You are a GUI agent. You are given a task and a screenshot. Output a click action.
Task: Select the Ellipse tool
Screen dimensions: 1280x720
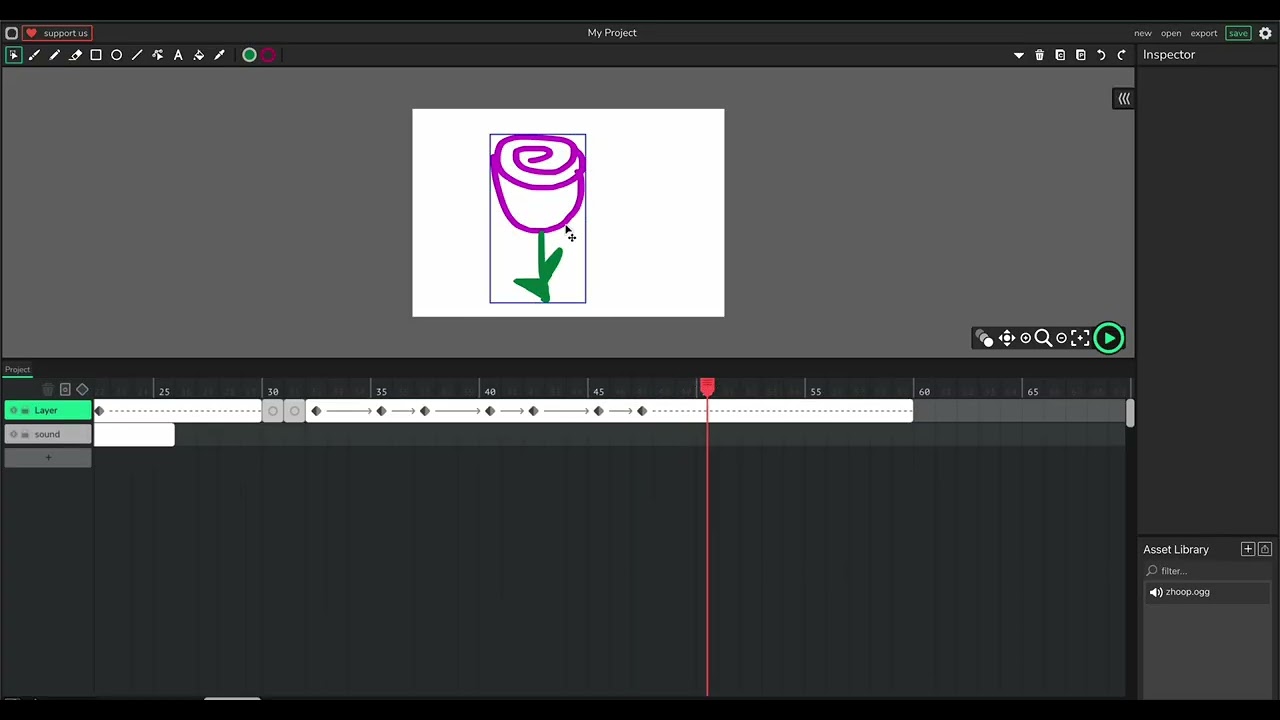pyautogui.click(x=116, y=55)
